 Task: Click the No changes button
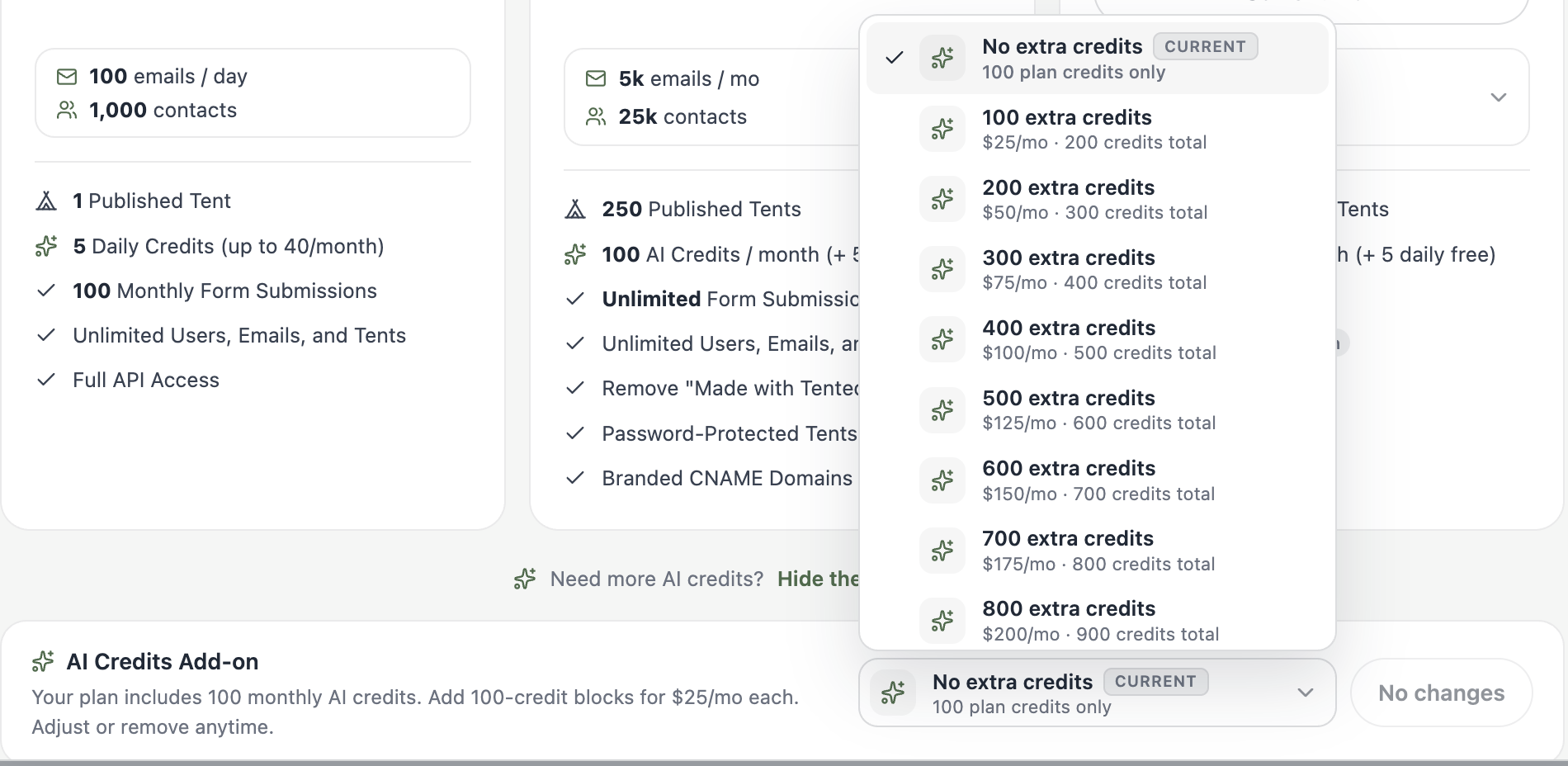coord(1441,693)
